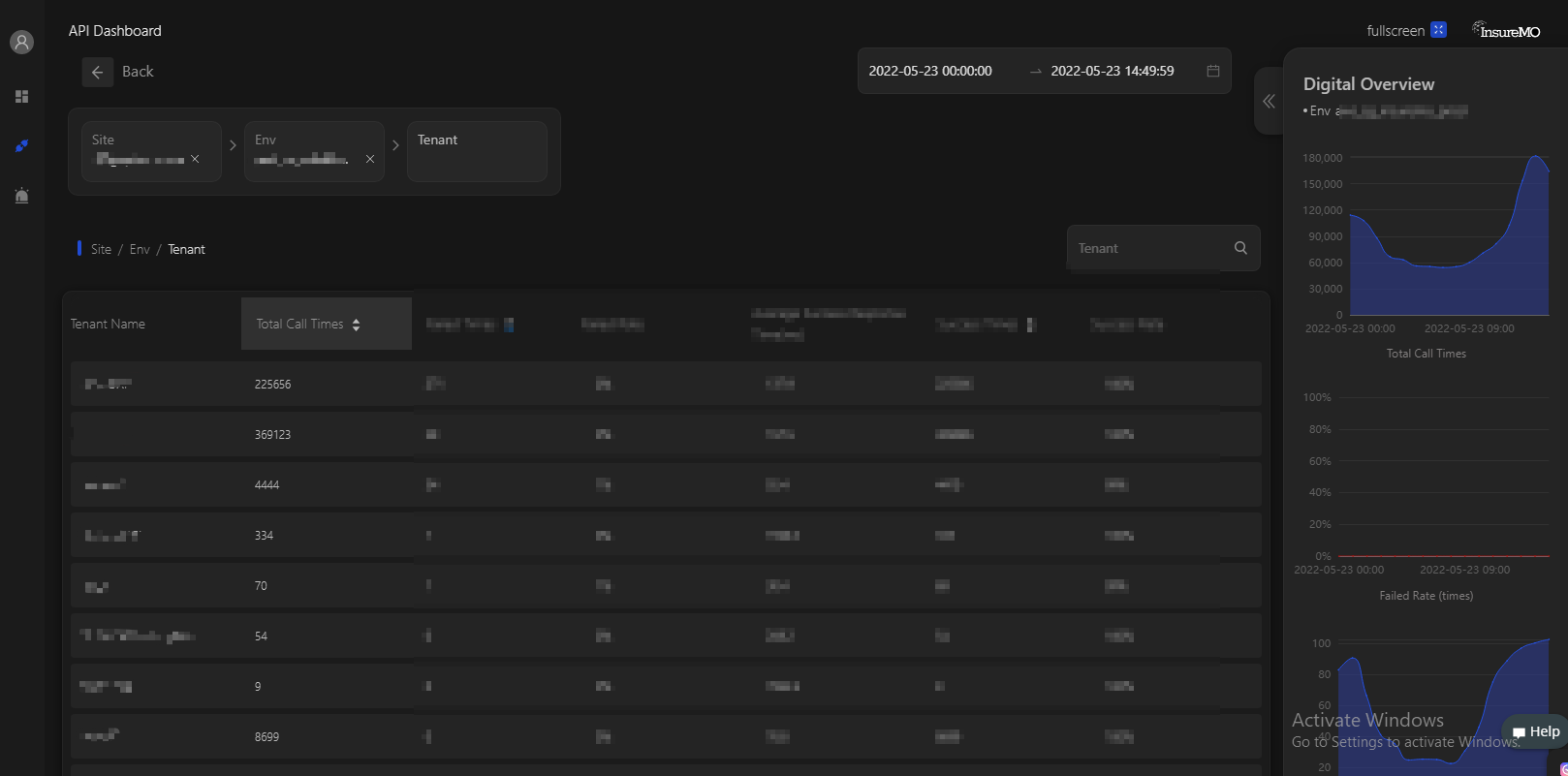Sort by Total Call Times column
The image size is (1568, 776).
[x=327, y=324]
